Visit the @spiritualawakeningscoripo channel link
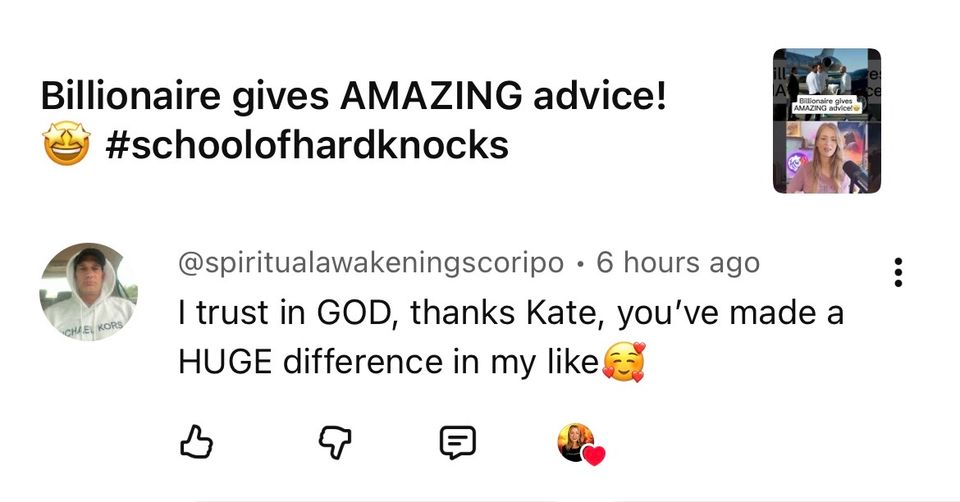Viewport: 960px width, 502px height. [x=370, y=264]
